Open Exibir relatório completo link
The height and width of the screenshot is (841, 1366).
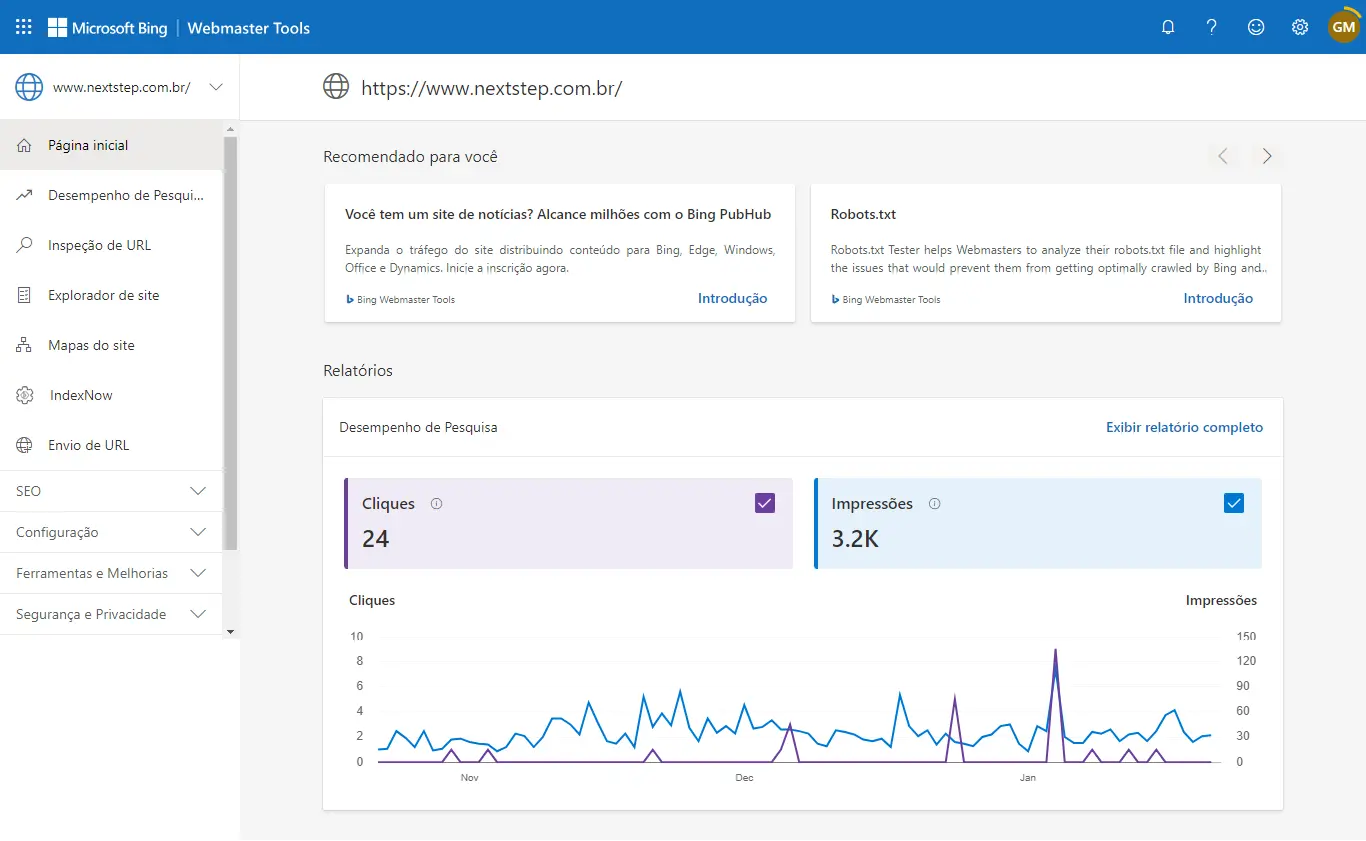pos(1184,427)
